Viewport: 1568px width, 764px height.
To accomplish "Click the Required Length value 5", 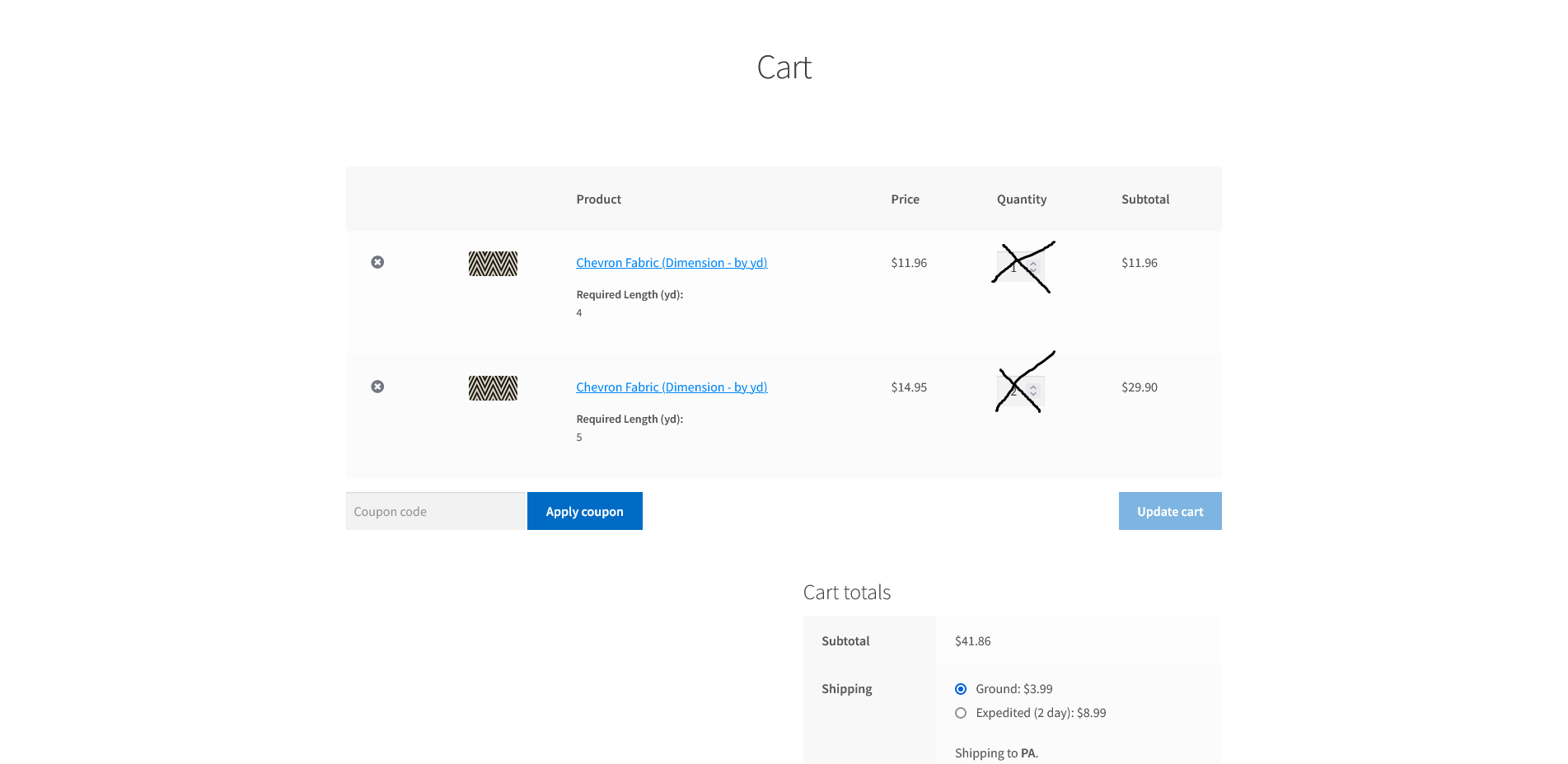I will 579,438.
